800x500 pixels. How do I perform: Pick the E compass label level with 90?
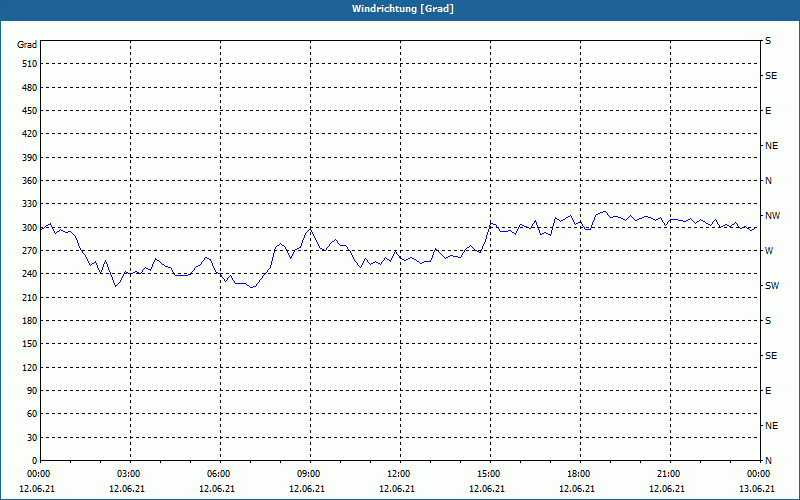(x=768, y=391)
